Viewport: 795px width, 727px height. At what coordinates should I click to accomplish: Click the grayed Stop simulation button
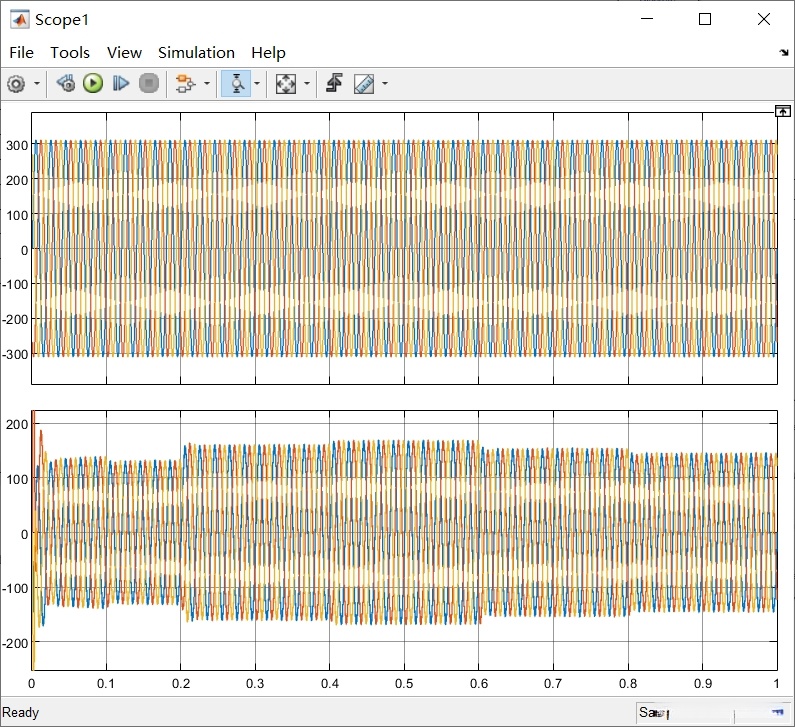(149, 84)
